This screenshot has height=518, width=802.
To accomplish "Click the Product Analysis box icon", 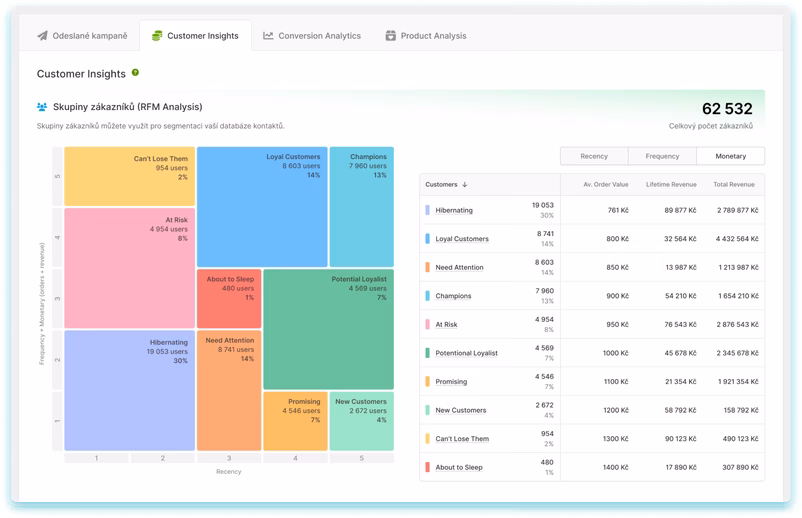I will pos(390,36).
